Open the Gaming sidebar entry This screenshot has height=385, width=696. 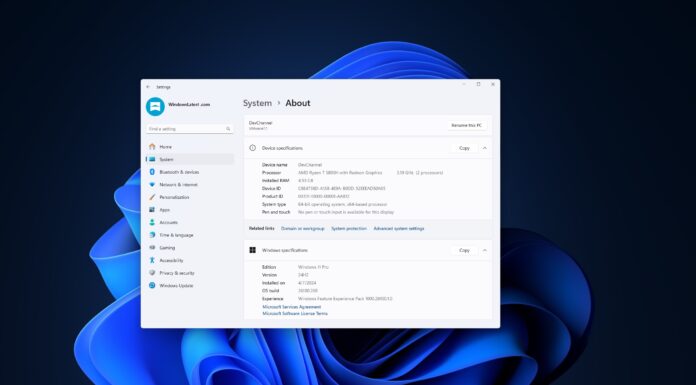pos(190,248)
